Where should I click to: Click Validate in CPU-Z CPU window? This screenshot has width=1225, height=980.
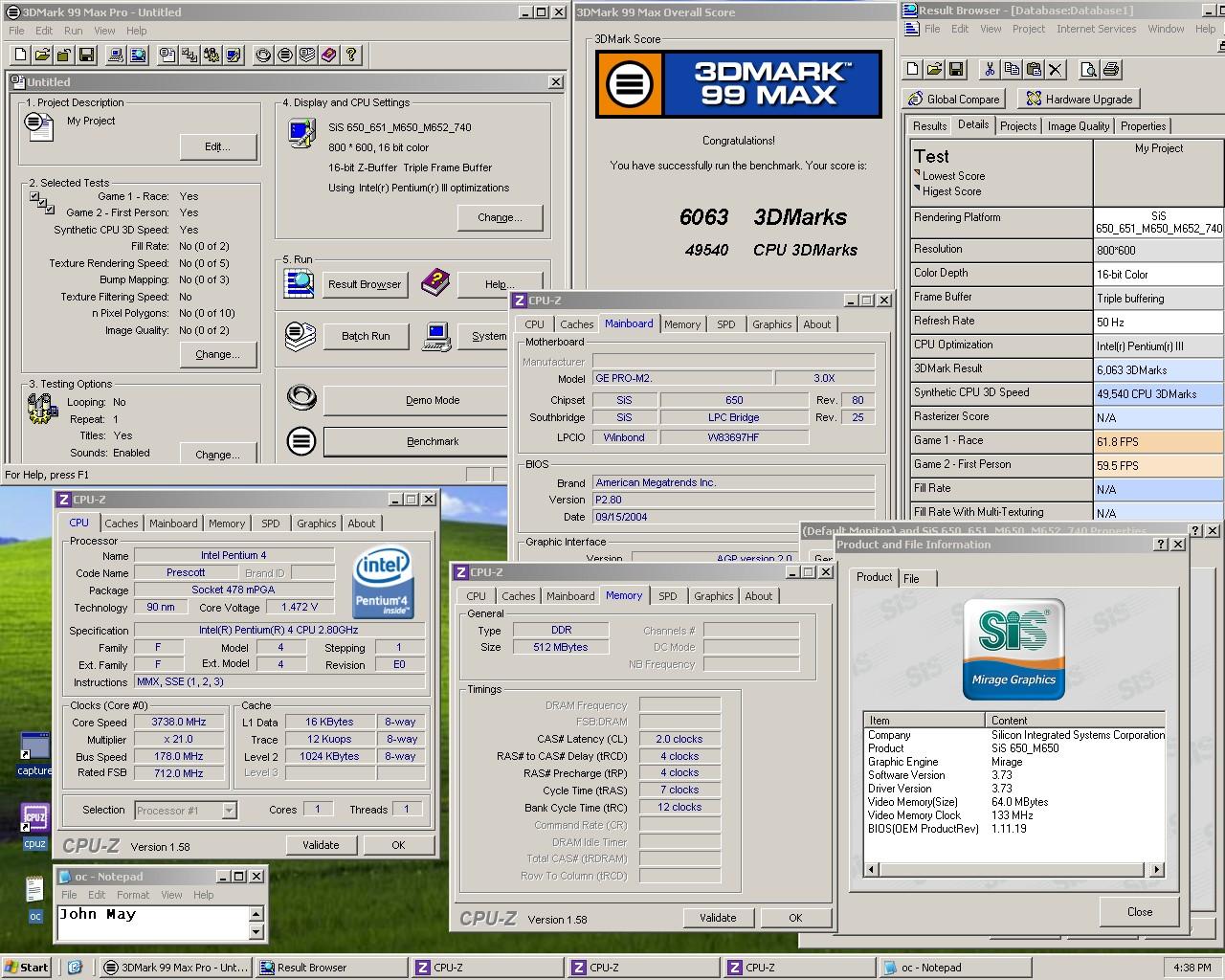click(x=321, y=845)
